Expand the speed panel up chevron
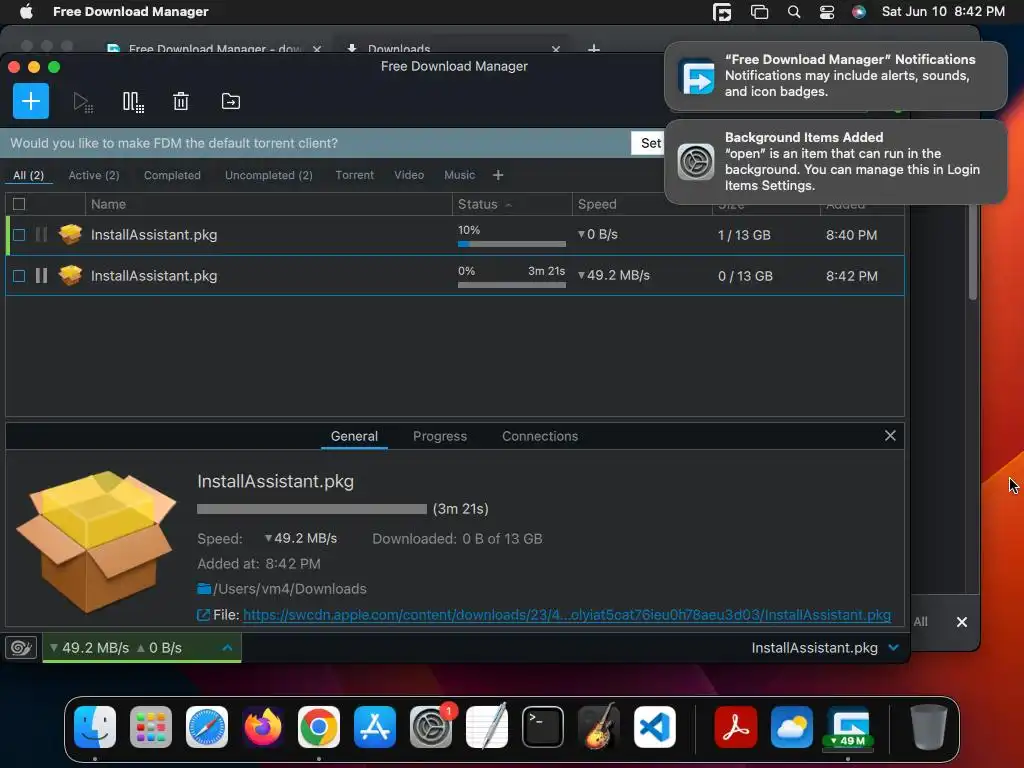The height and width of the screenshot is (768, 1024). click(227, 648)
